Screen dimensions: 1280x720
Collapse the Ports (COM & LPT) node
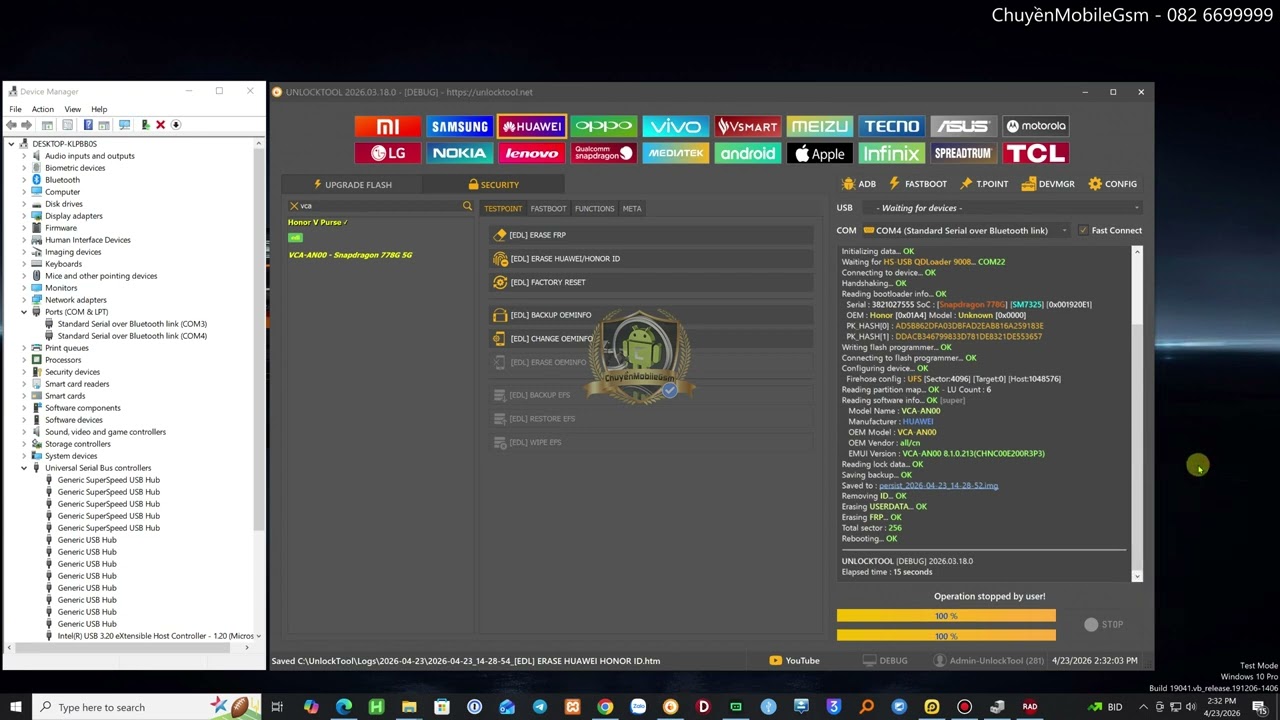coord(24,312)
